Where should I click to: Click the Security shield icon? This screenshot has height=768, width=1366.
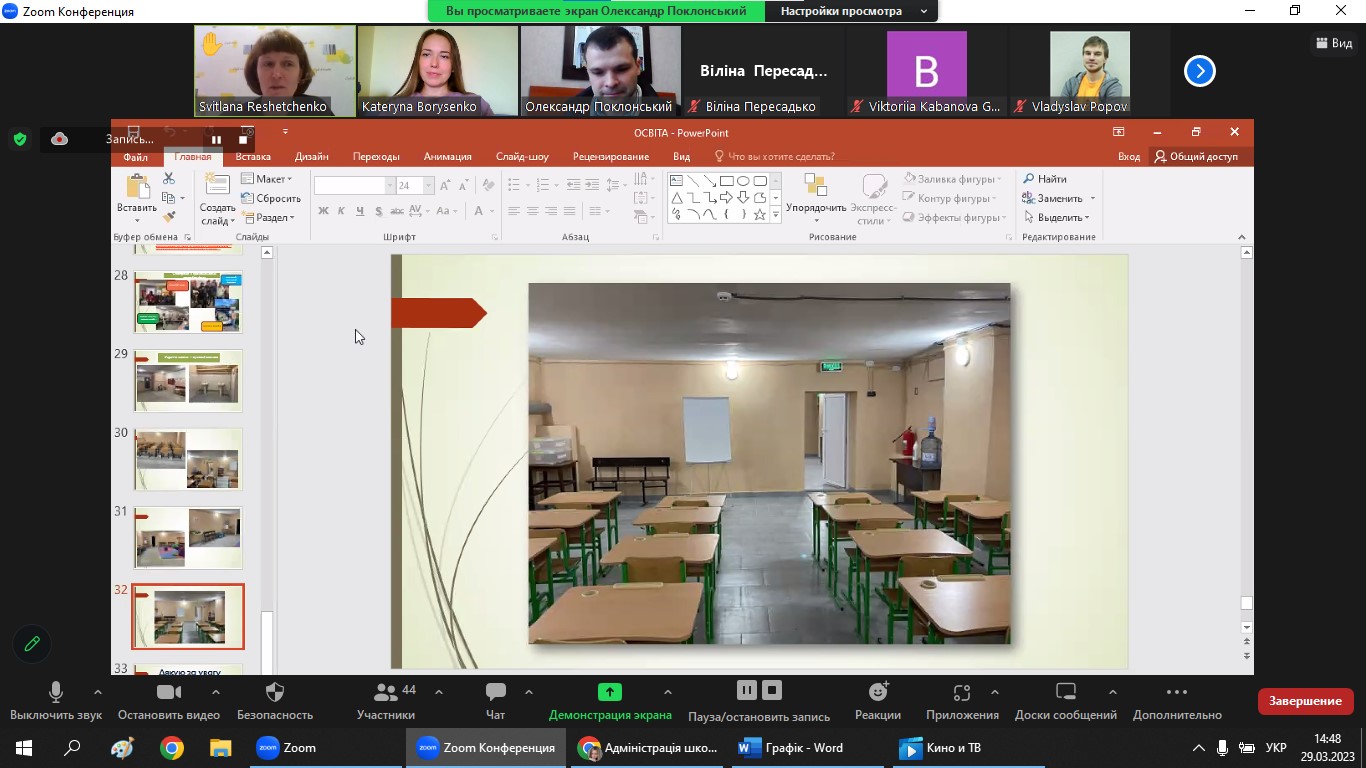(x=275, y=692)
